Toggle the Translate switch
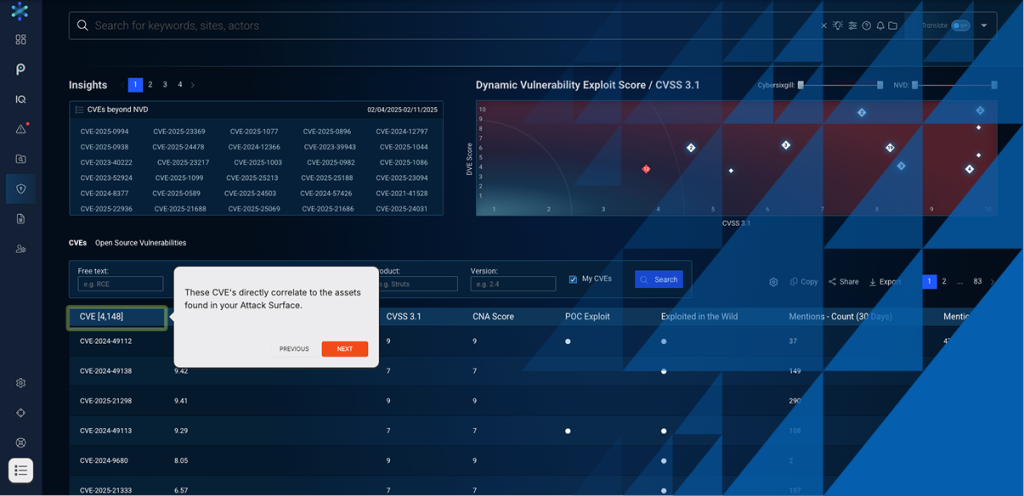1024x496 pixels. pyautogui.click(x=960, y=26)
